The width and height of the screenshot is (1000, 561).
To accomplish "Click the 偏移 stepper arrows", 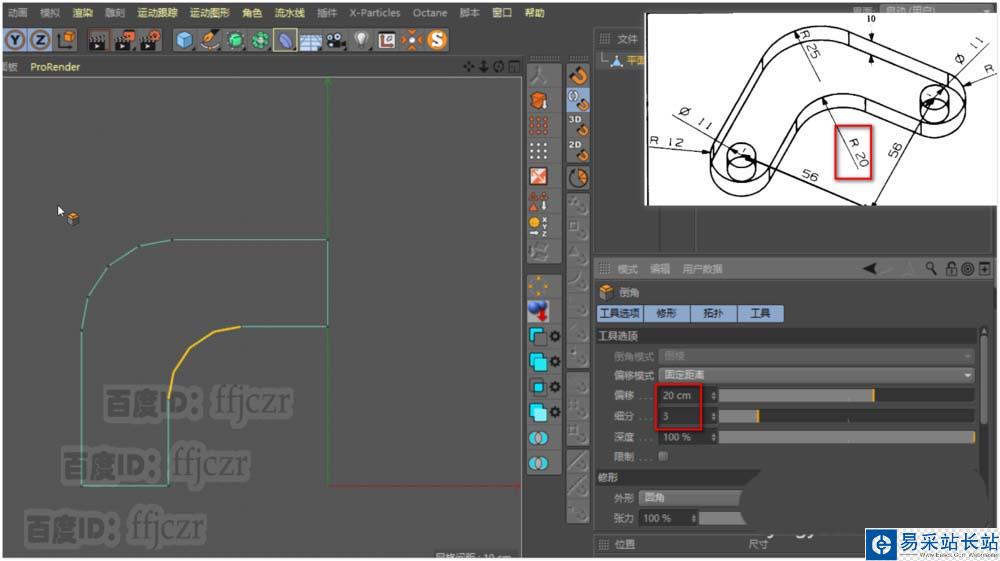I will [714, 396].
